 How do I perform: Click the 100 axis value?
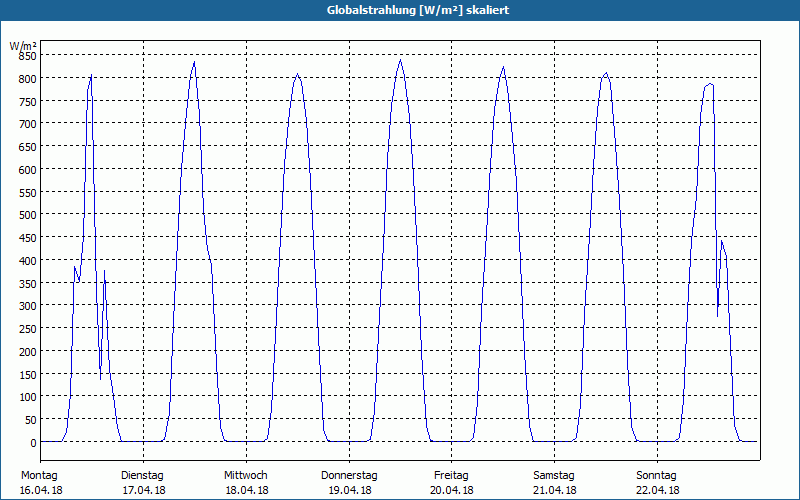[x=27, y=397]
